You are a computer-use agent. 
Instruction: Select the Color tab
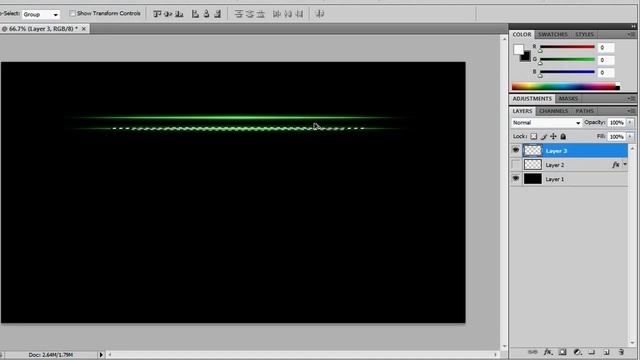[522, 35]
